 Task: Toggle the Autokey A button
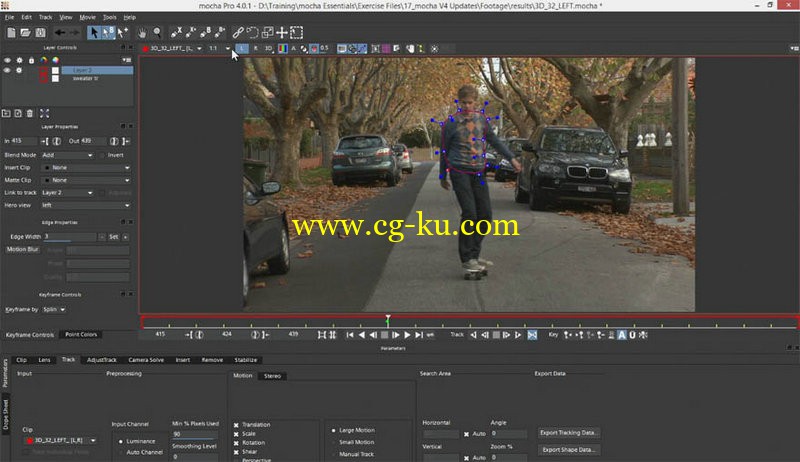(x=622, y=335)
